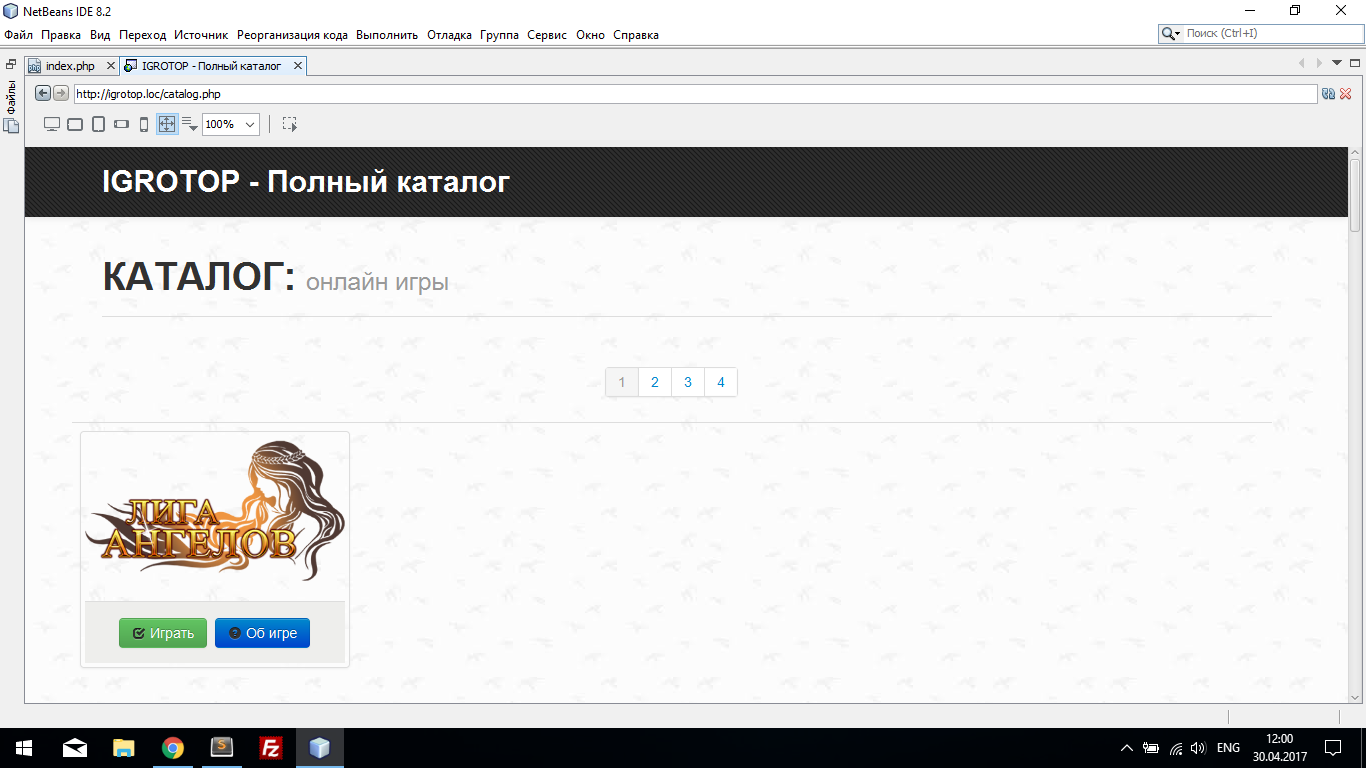Screen dimensions: 1366x768
Task: Reload the embedded browser page
Action: coord(1328,93)
